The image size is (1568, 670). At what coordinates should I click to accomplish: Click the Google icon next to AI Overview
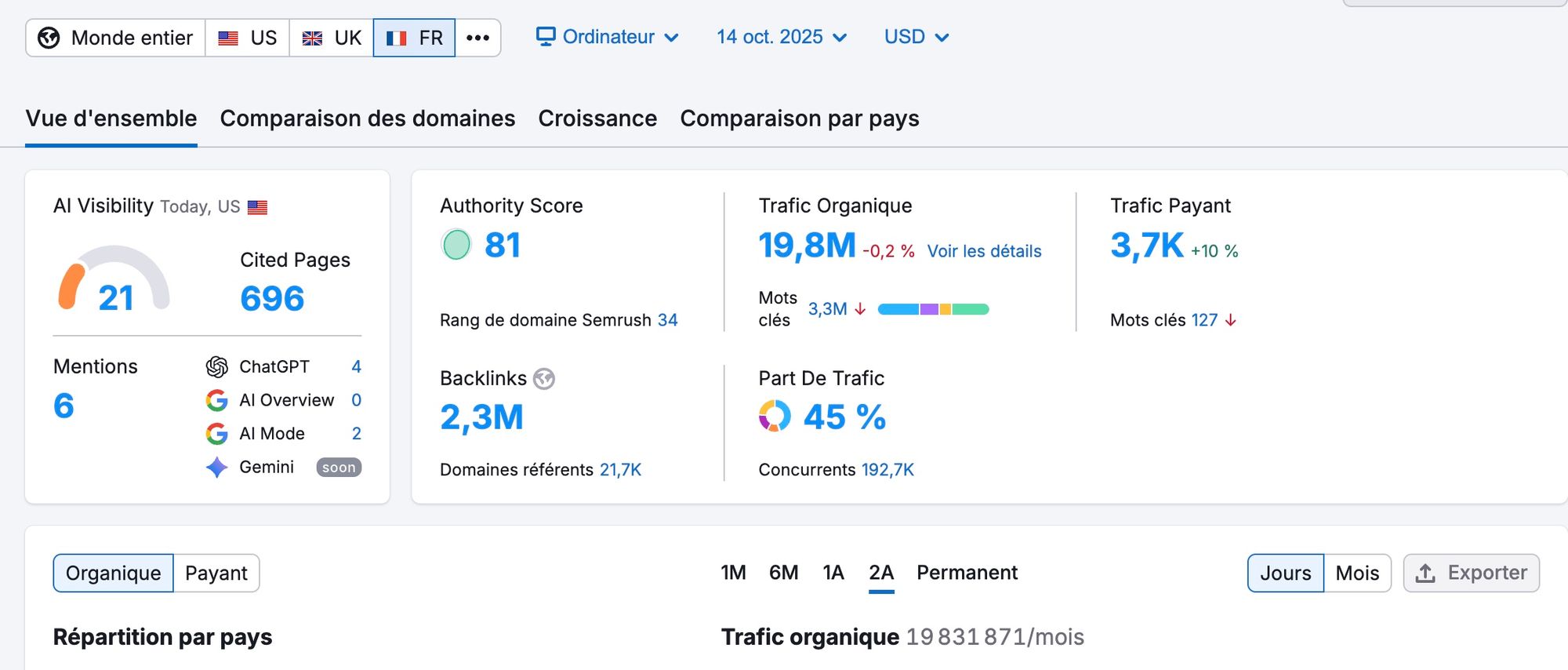(216, 400)
